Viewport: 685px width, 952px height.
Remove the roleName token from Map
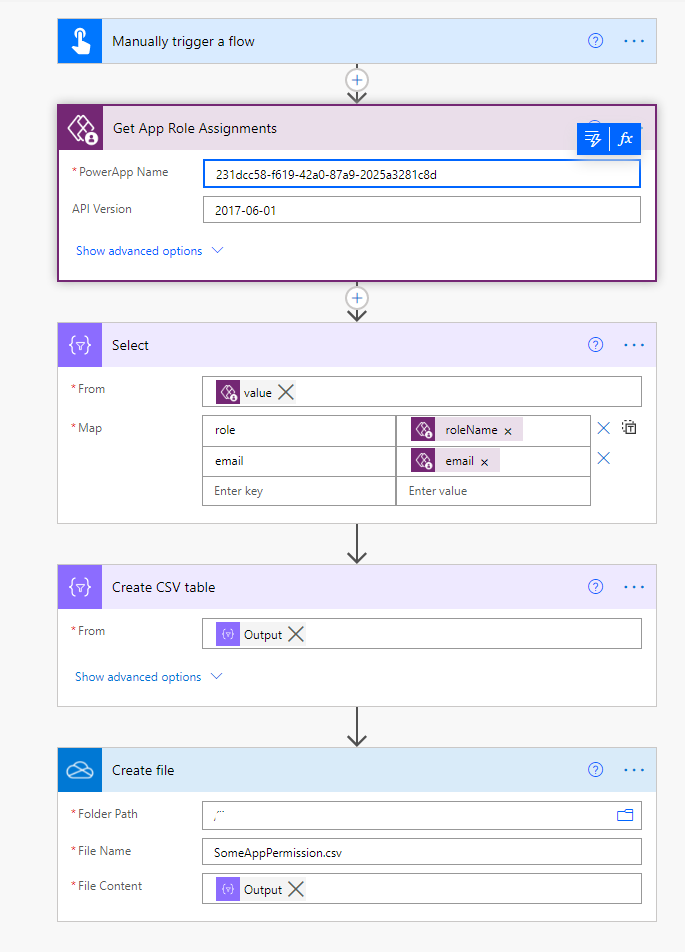[x=508, y=431]
